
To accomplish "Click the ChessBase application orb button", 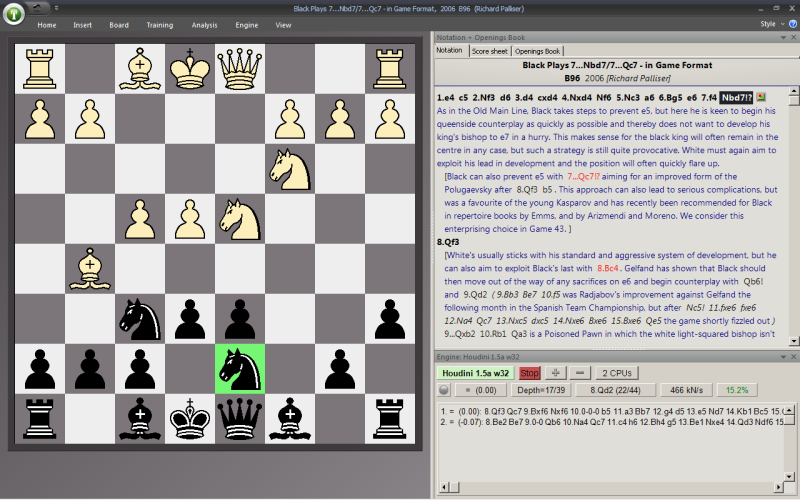I will (15, 12).
